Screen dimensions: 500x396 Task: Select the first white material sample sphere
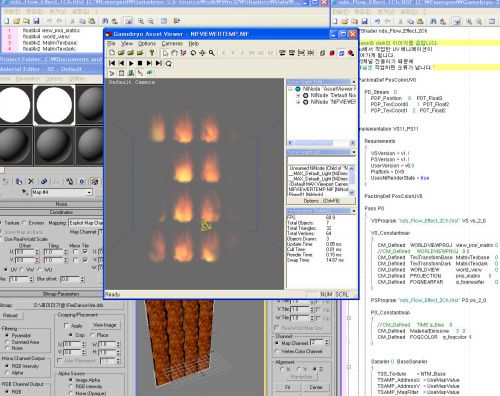(x=15, y=104)
